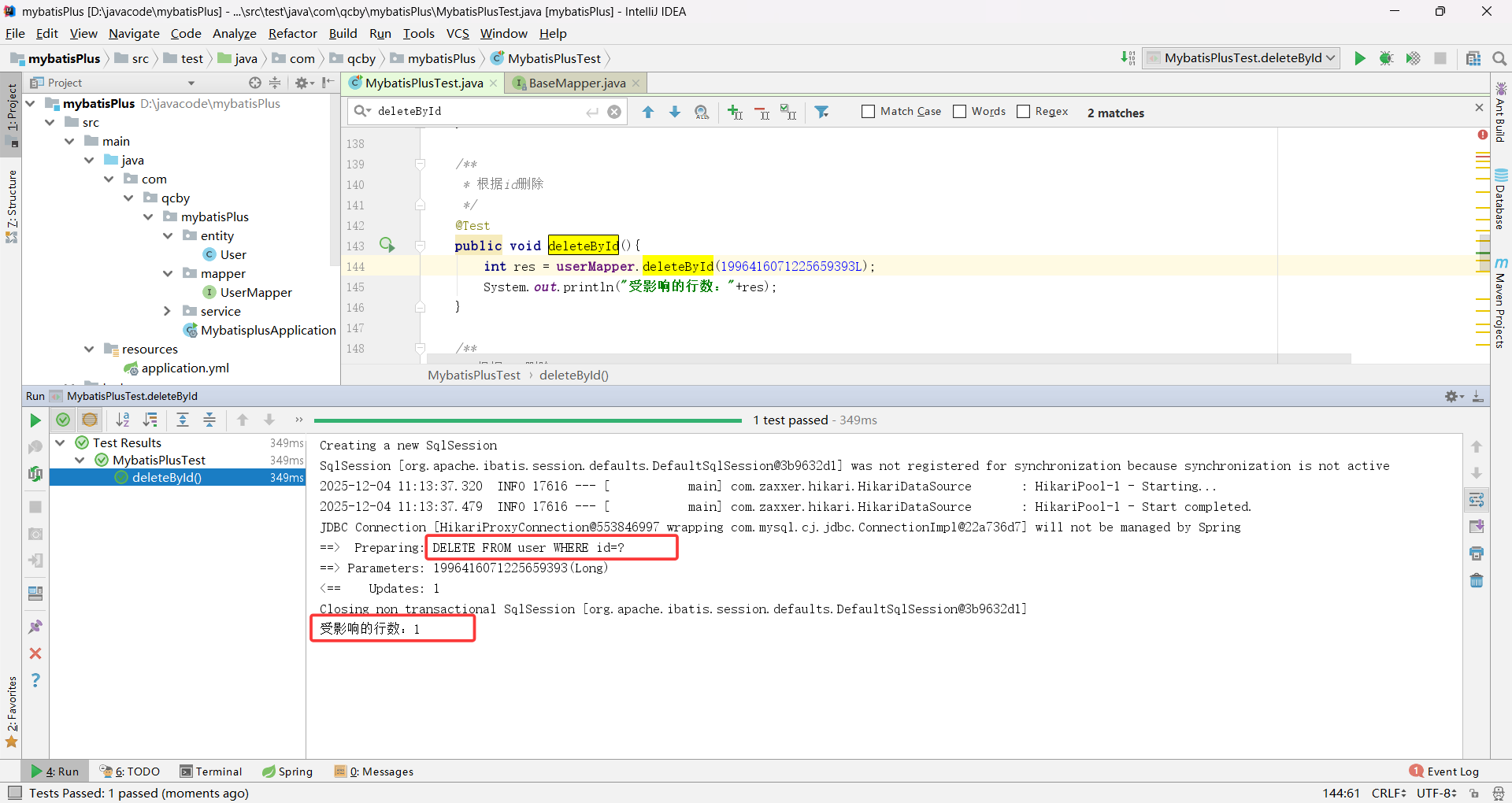Viewport: 1512px width, 803px height.
Task: Toggle show passed tests icon
Action: (63, 420)
